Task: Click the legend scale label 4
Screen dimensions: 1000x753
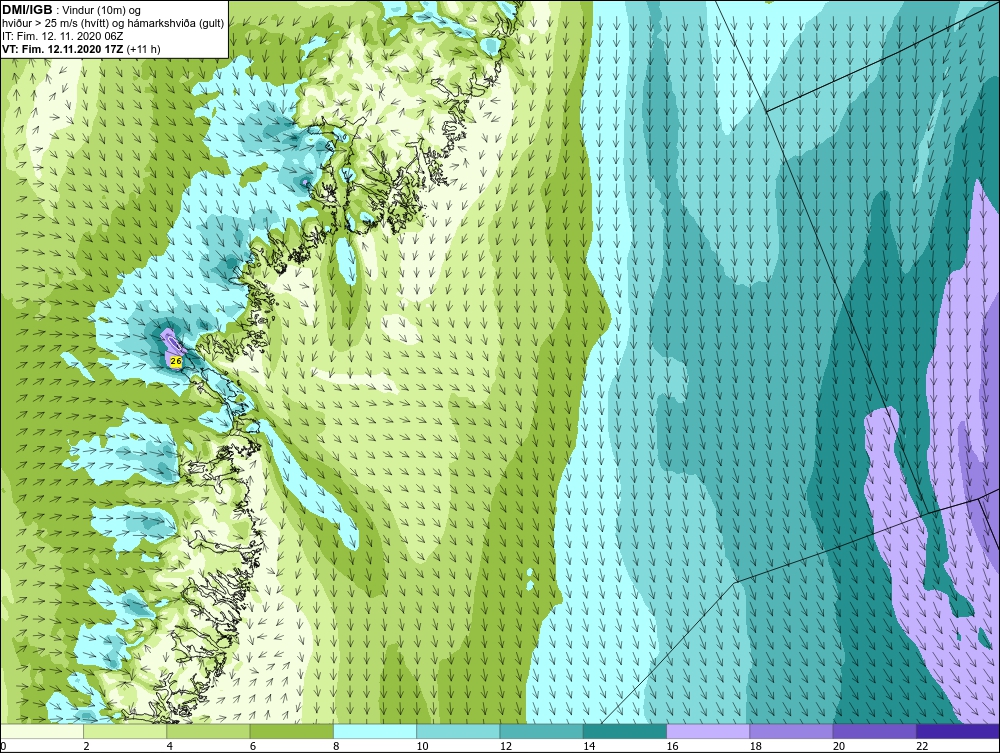Action: pyautogui.click(x=170, y=747)
